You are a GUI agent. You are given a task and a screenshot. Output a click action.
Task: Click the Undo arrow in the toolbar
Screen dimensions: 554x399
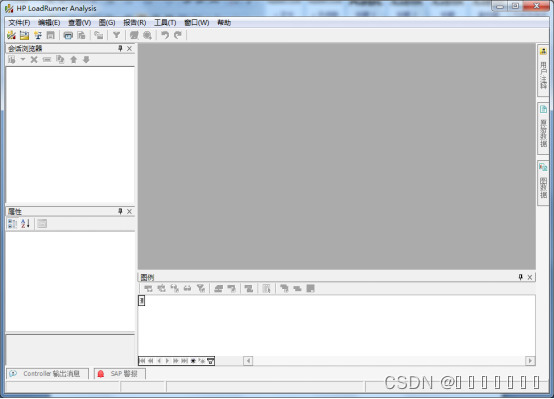click(165, 35)
